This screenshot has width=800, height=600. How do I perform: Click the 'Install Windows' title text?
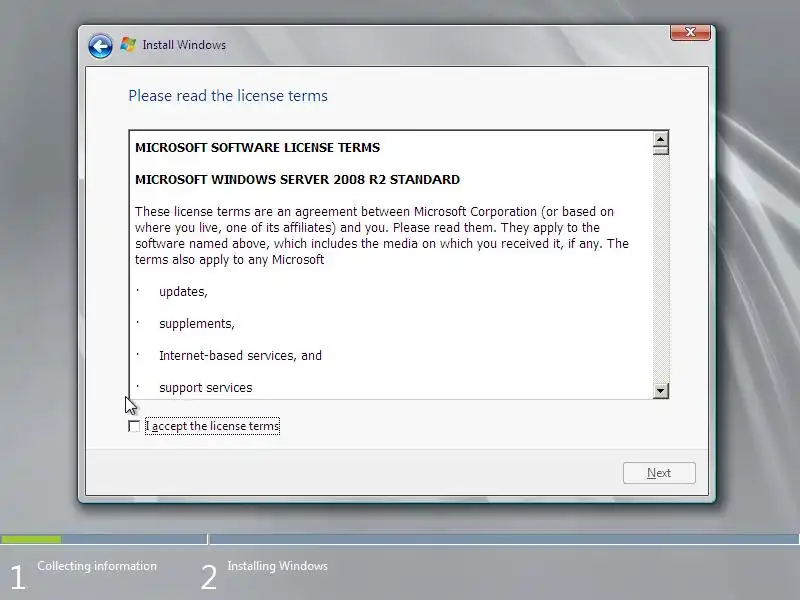(184, 45)
